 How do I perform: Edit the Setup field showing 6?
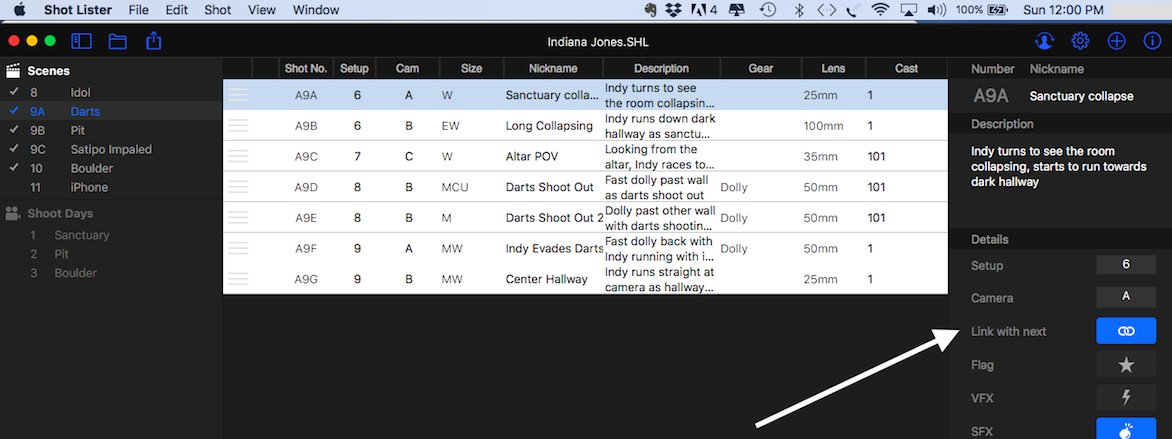1126,265
